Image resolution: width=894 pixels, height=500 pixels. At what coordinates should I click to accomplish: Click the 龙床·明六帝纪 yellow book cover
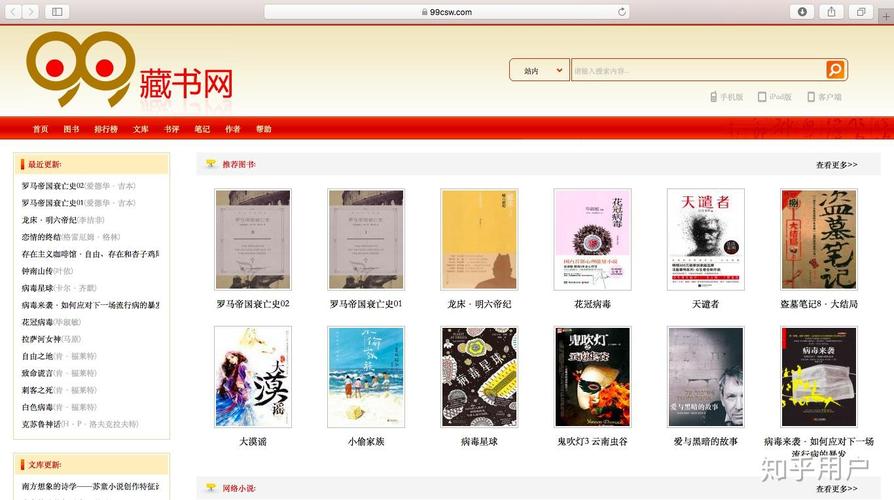[479, 239]
